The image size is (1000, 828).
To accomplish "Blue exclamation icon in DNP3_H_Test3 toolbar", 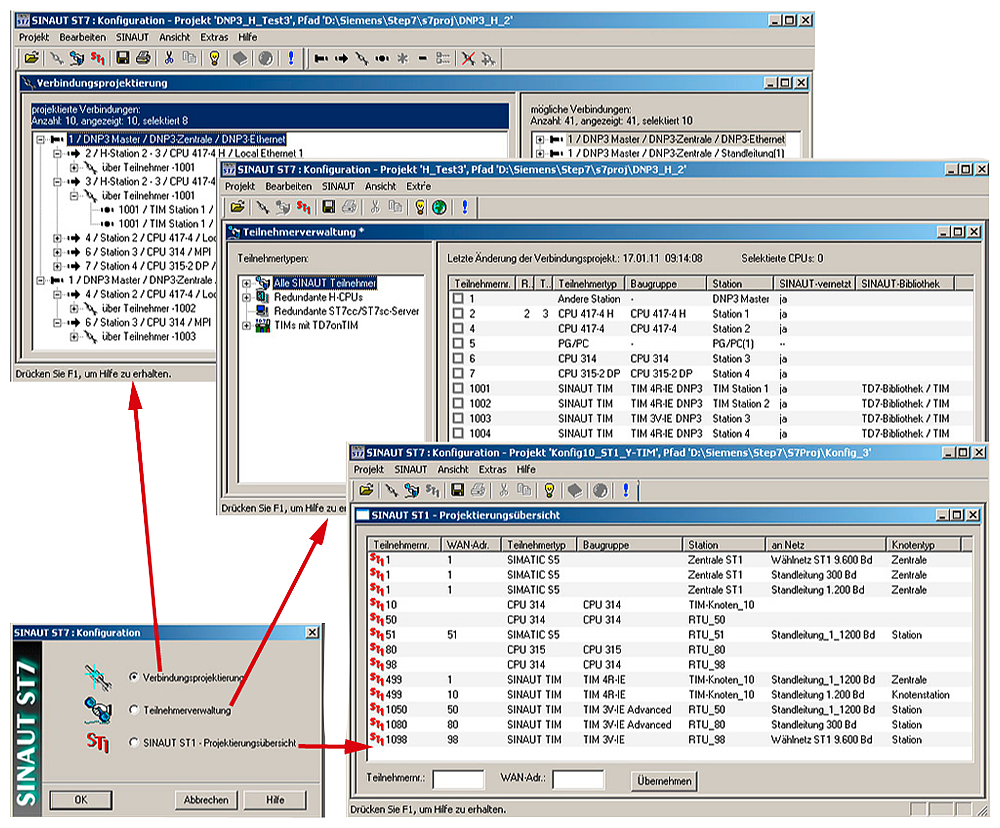I will [291, 59].
